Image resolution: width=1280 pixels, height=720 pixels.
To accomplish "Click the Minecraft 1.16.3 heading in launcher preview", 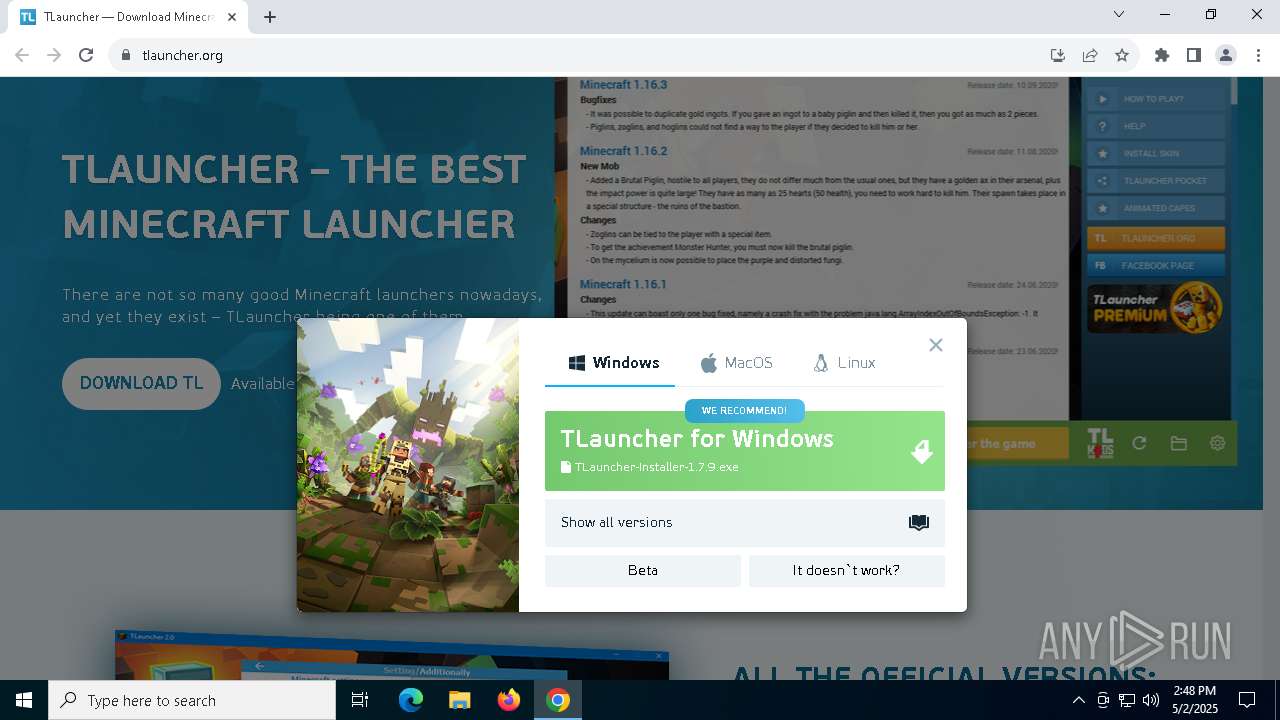I will [x=623, y=85].
